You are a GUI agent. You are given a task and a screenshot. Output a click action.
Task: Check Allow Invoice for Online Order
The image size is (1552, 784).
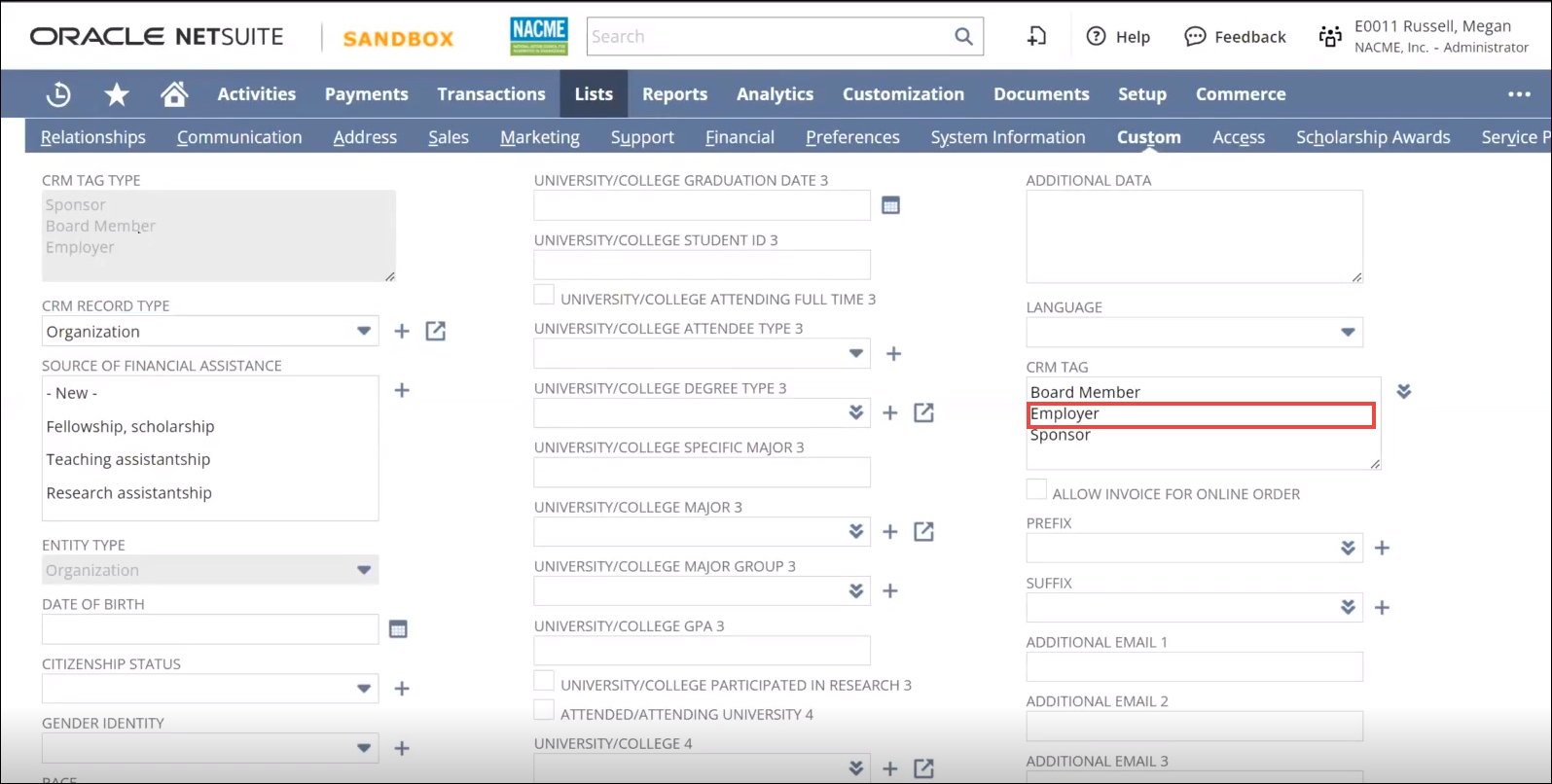1037,490
